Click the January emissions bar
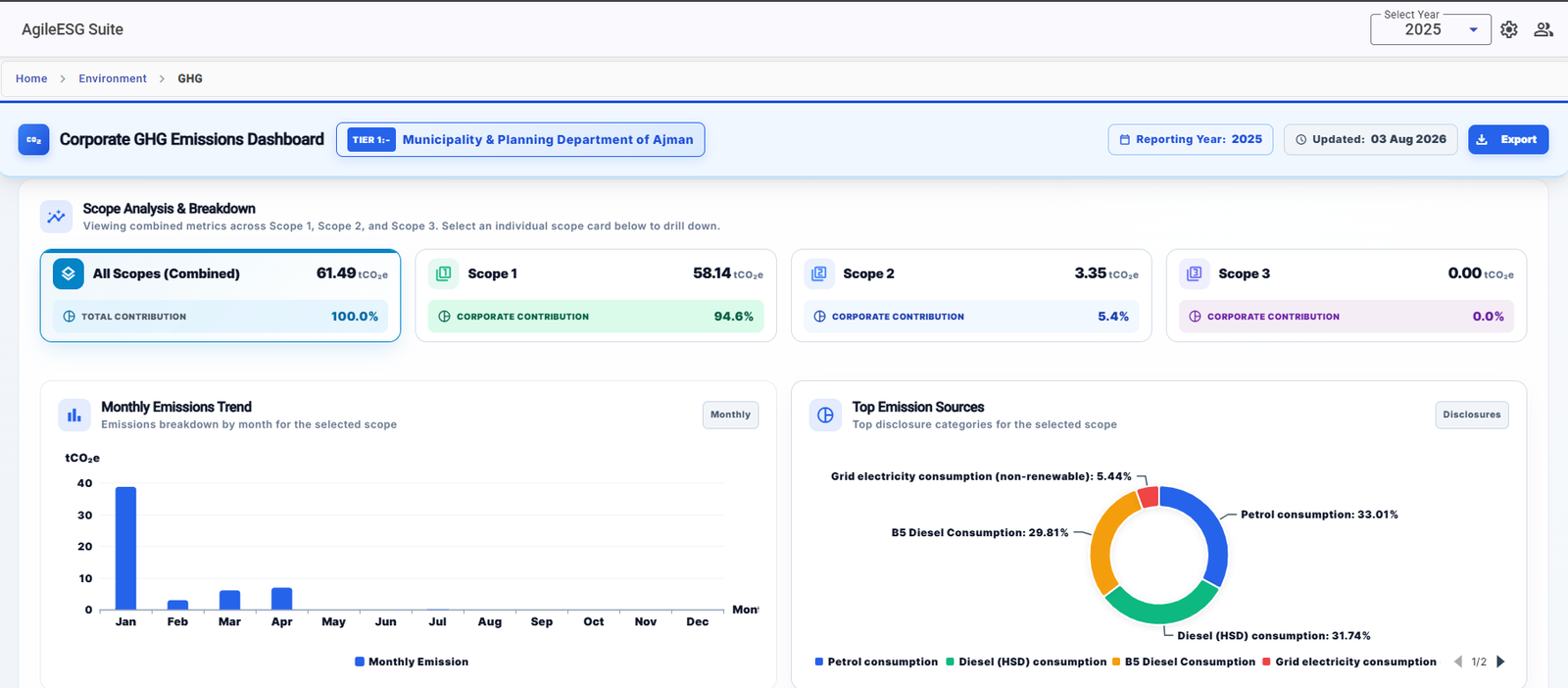 click(x=125, y=548)
